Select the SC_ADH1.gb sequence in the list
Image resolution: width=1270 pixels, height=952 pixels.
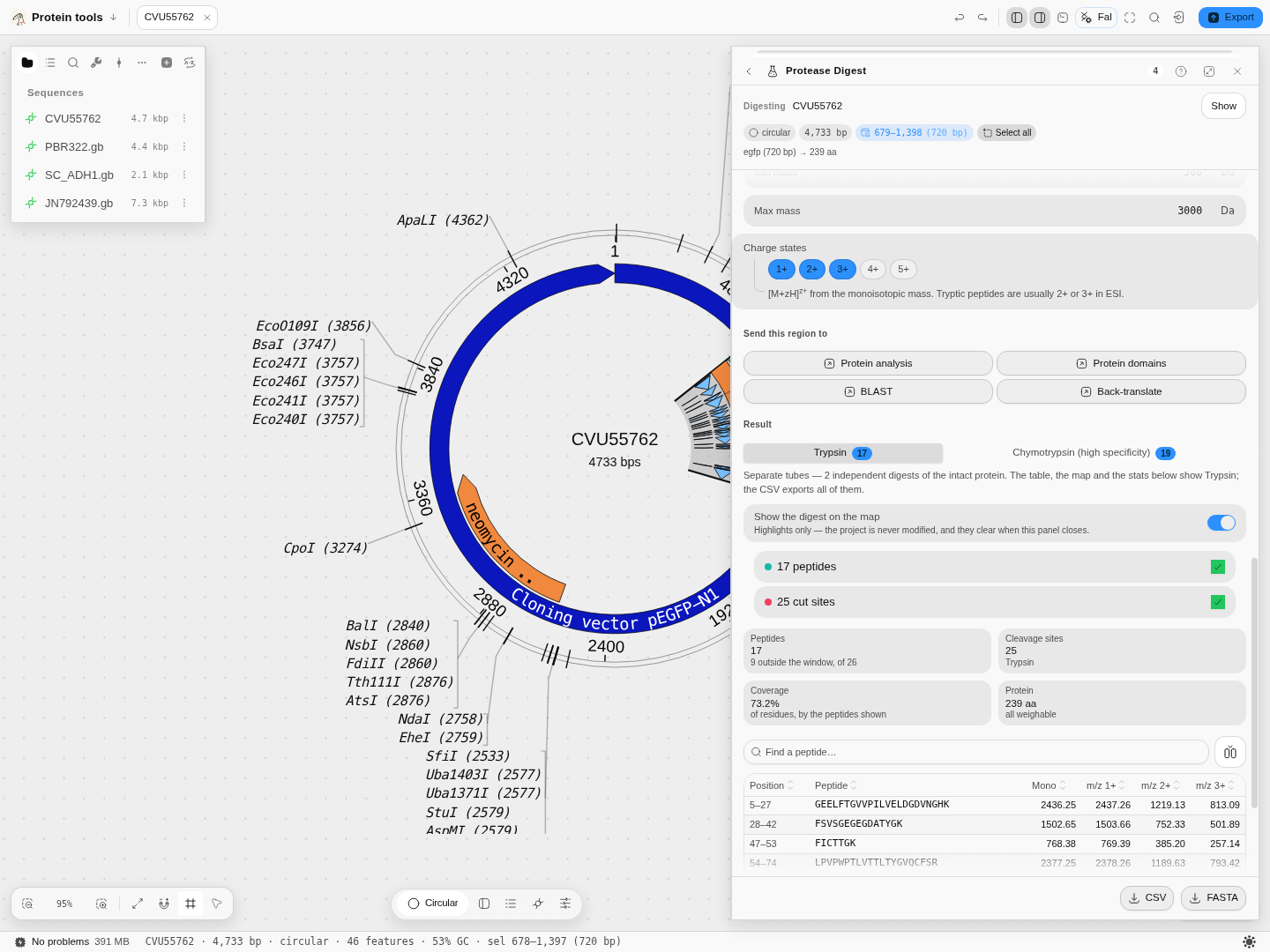click(108, 175)
